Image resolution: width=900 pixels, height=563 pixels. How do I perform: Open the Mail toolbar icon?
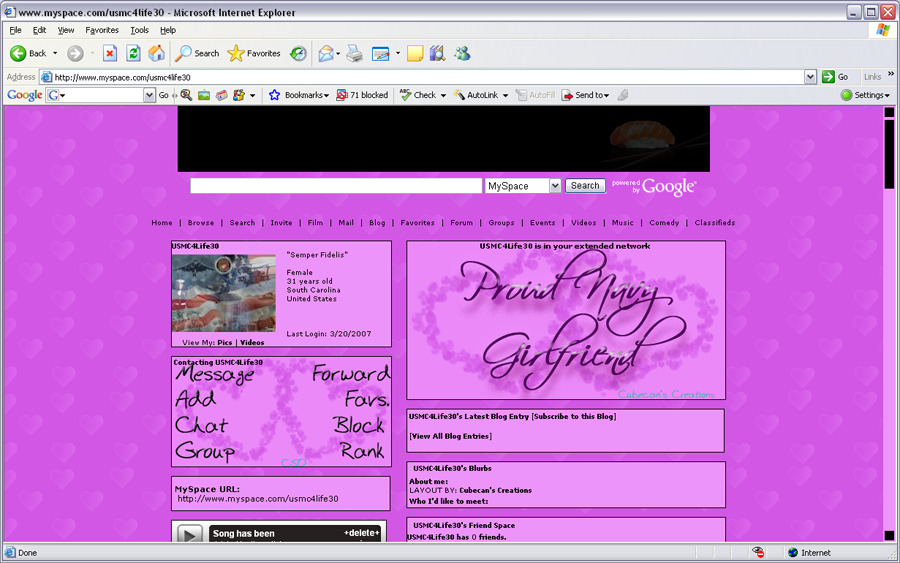coord(326,53)
